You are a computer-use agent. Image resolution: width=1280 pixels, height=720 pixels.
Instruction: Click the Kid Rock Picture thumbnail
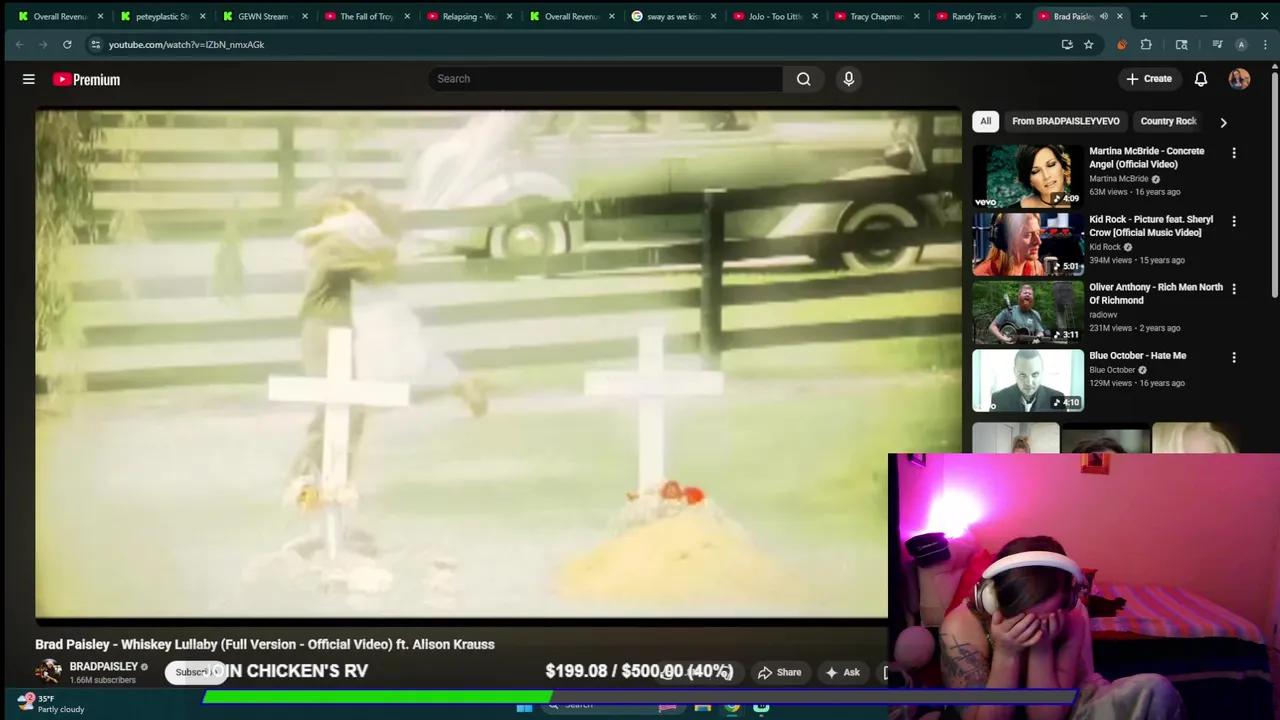[1028, 244]
